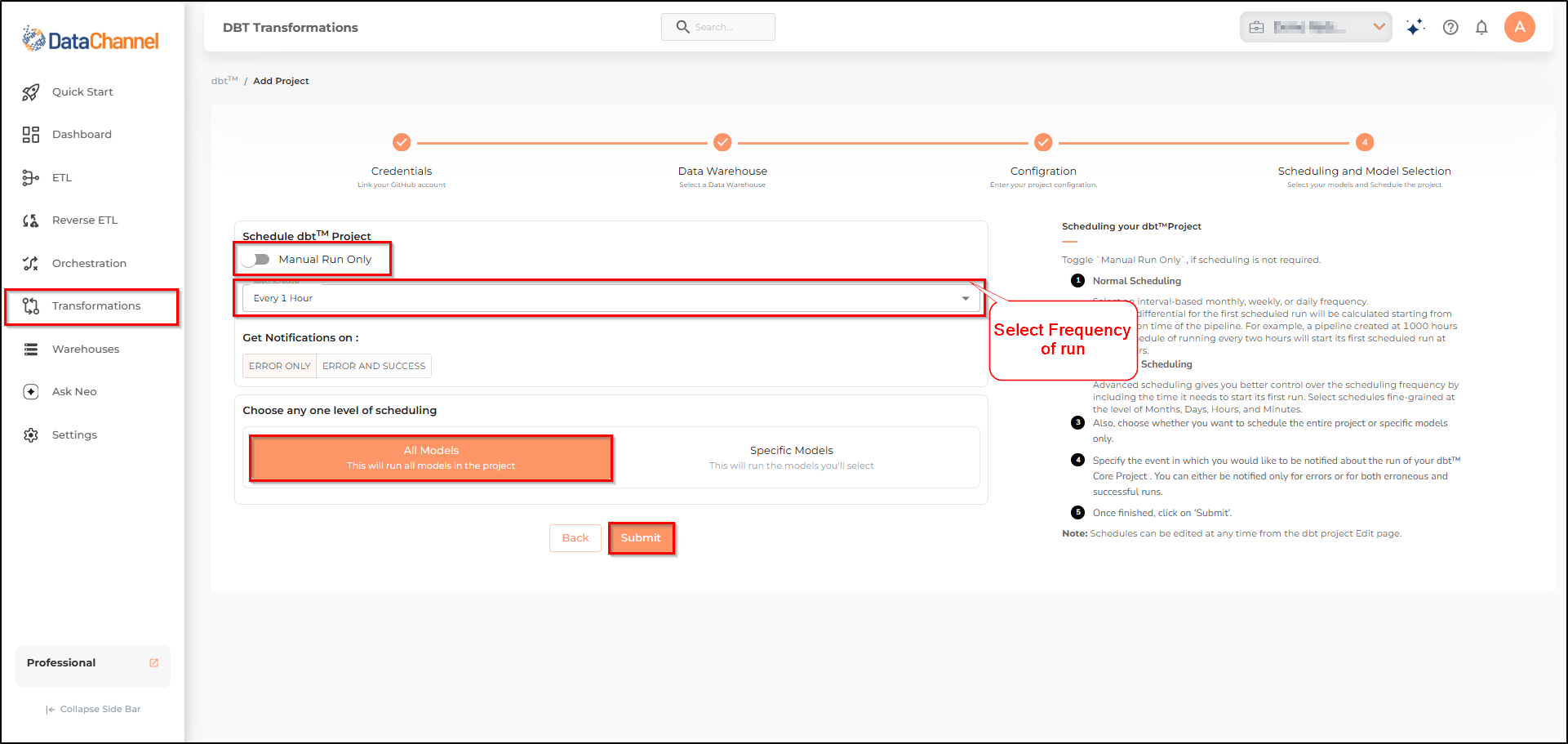Image resolution: width=1568 pixels, height=744 pixels.
Task: Open Transformations in the sidebar
Action: click(x=96, y=306)
